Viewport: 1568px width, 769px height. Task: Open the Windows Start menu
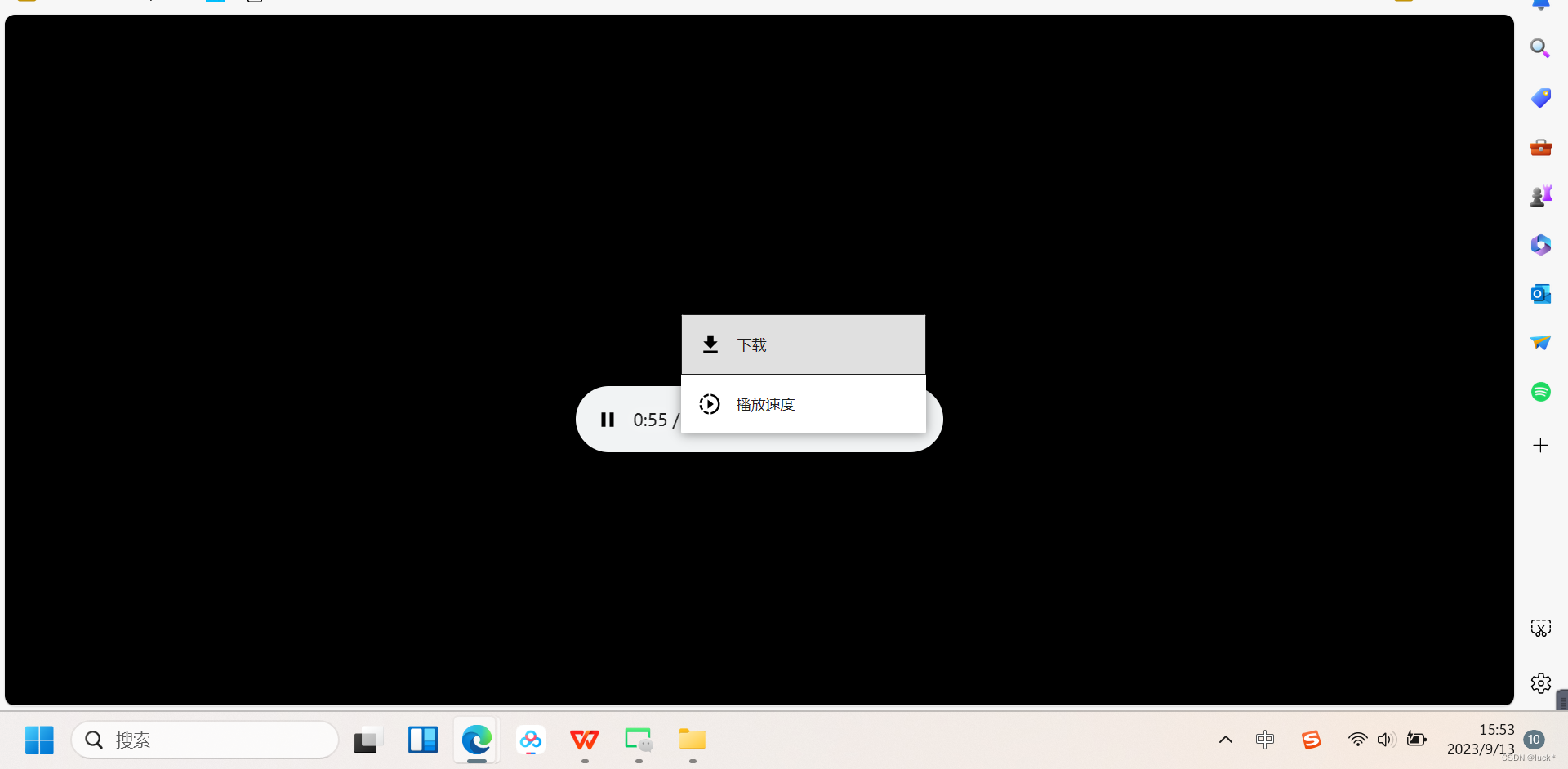(39, 740)
